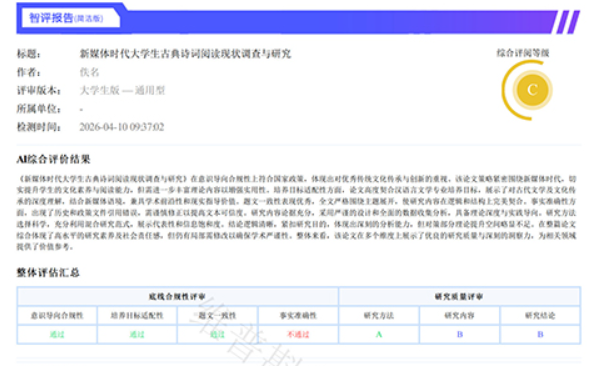Click the 通过 result under 培养目标适配性

(137, 334)
